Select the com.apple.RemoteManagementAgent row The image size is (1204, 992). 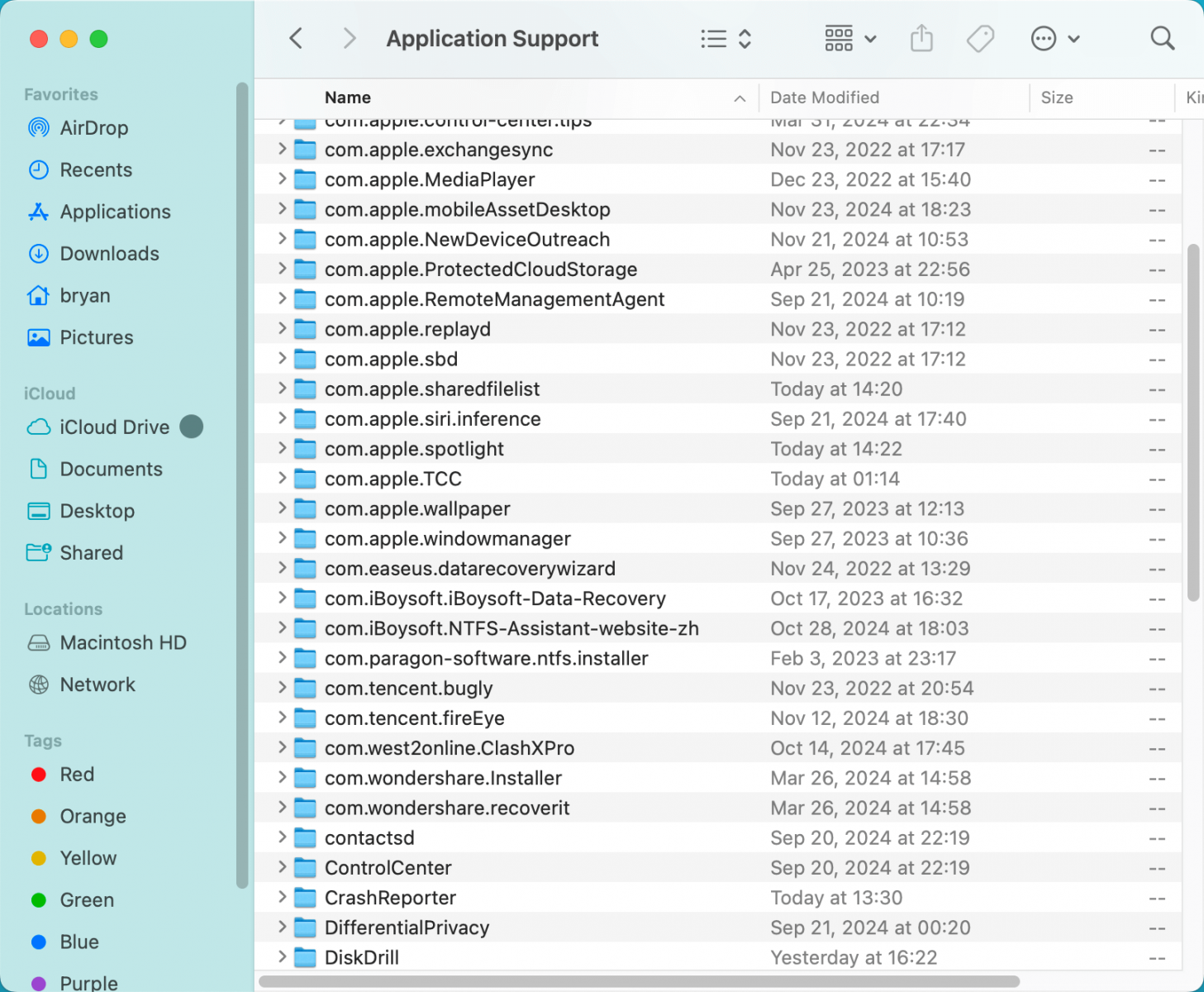click(717, 299)
